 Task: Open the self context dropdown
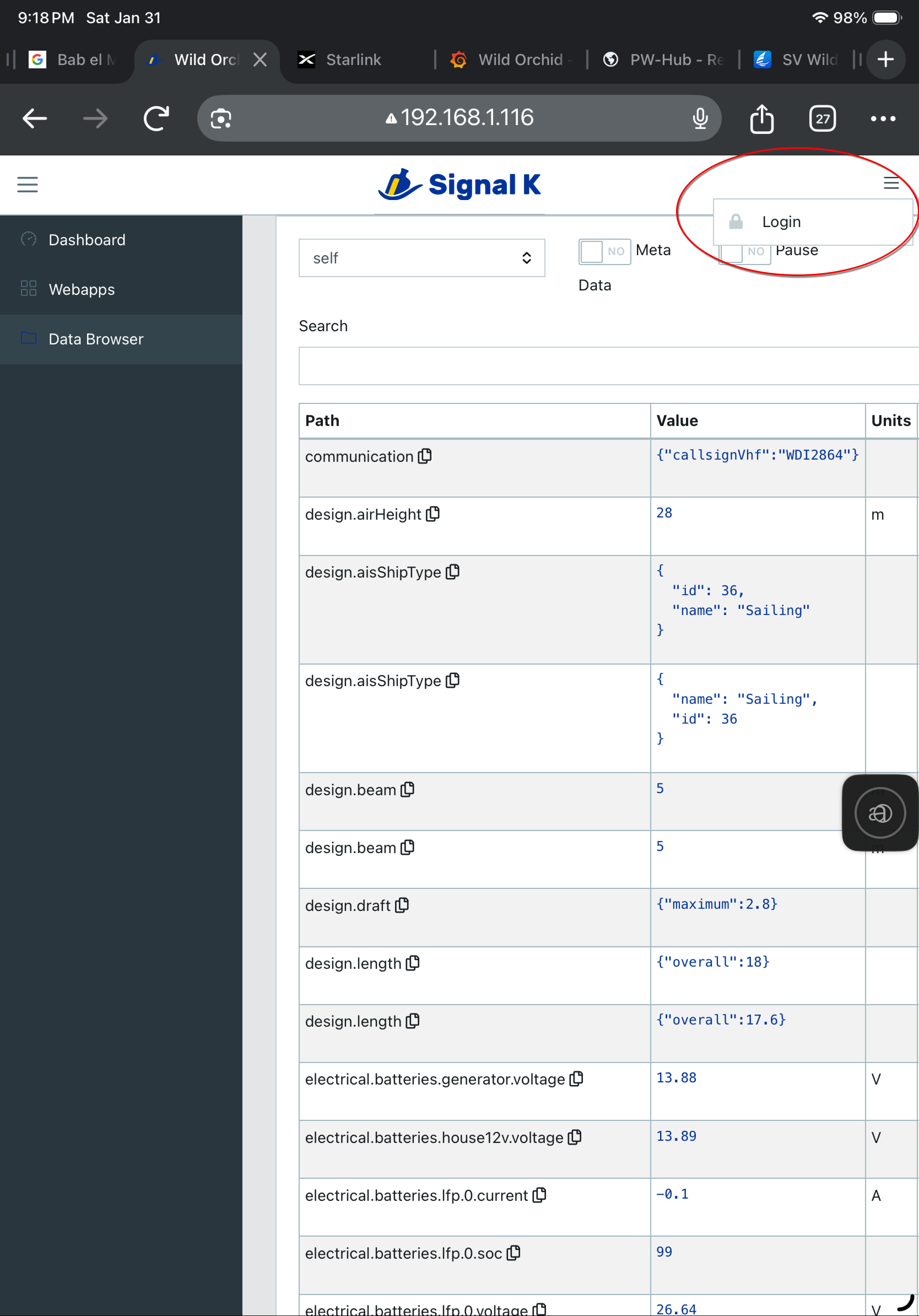422,258
